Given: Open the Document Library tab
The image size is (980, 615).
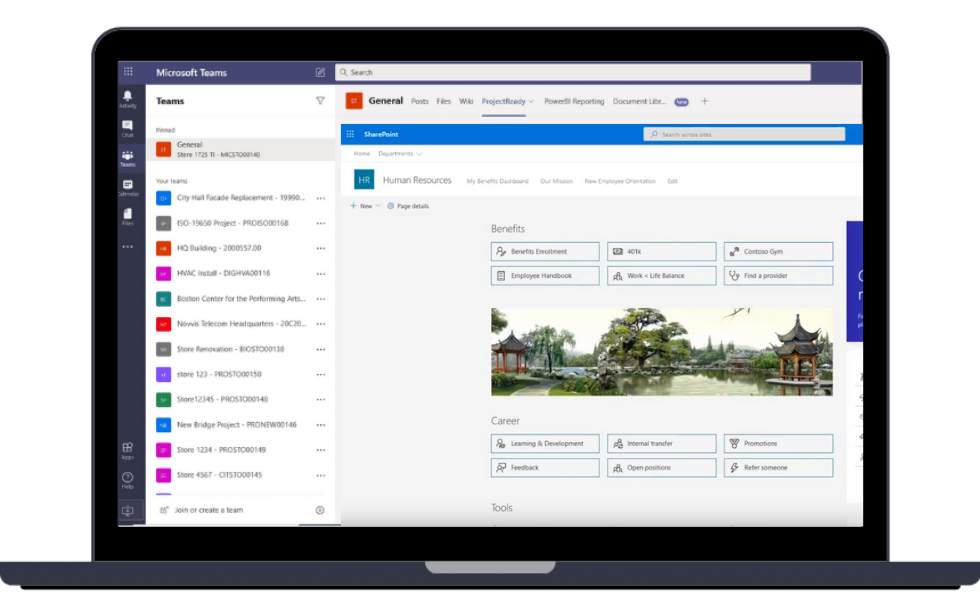Looking at the screenshot, I should point(639,101).
